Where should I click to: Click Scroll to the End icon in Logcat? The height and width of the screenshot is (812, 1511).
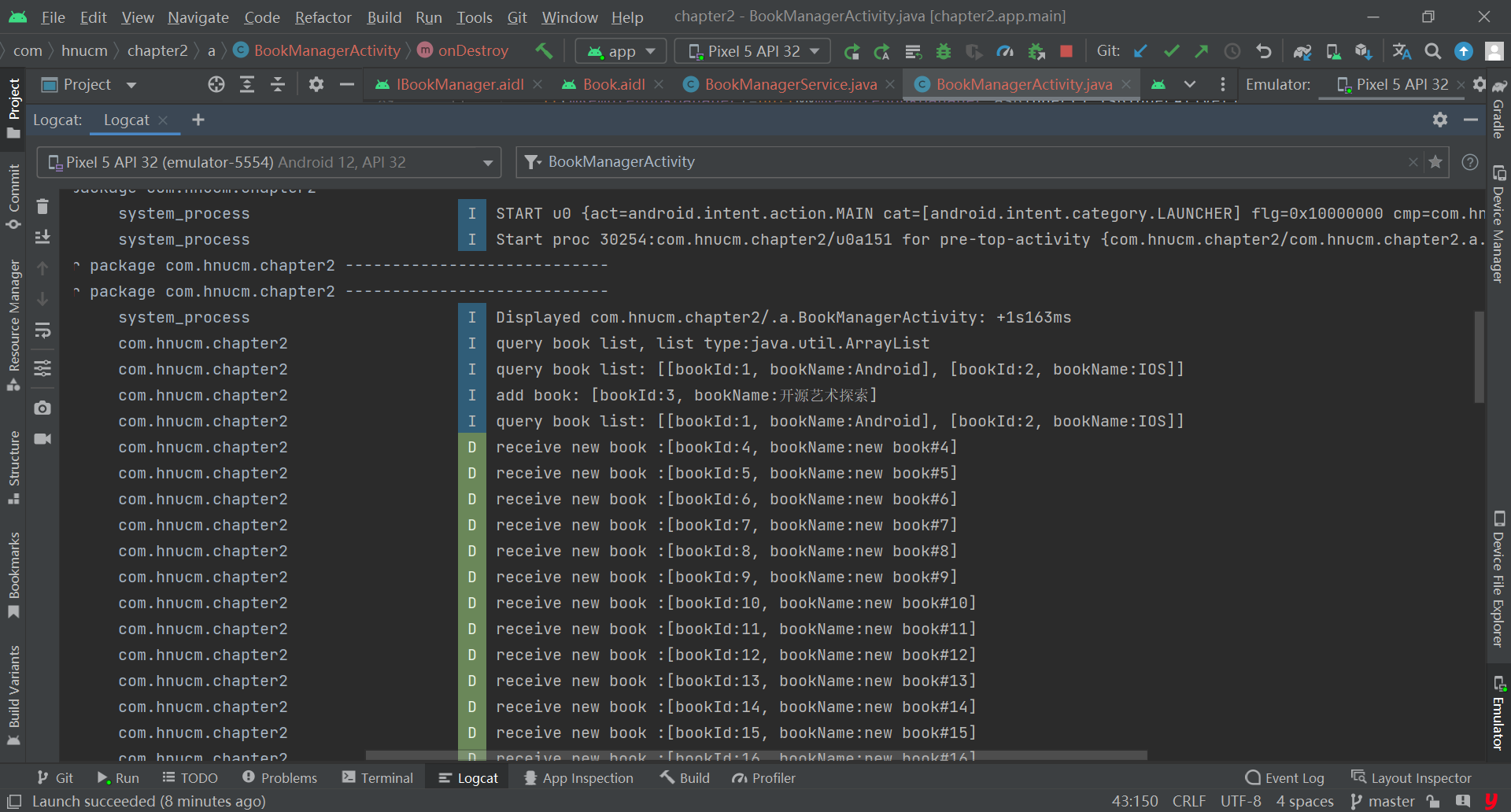click(42, 237)
